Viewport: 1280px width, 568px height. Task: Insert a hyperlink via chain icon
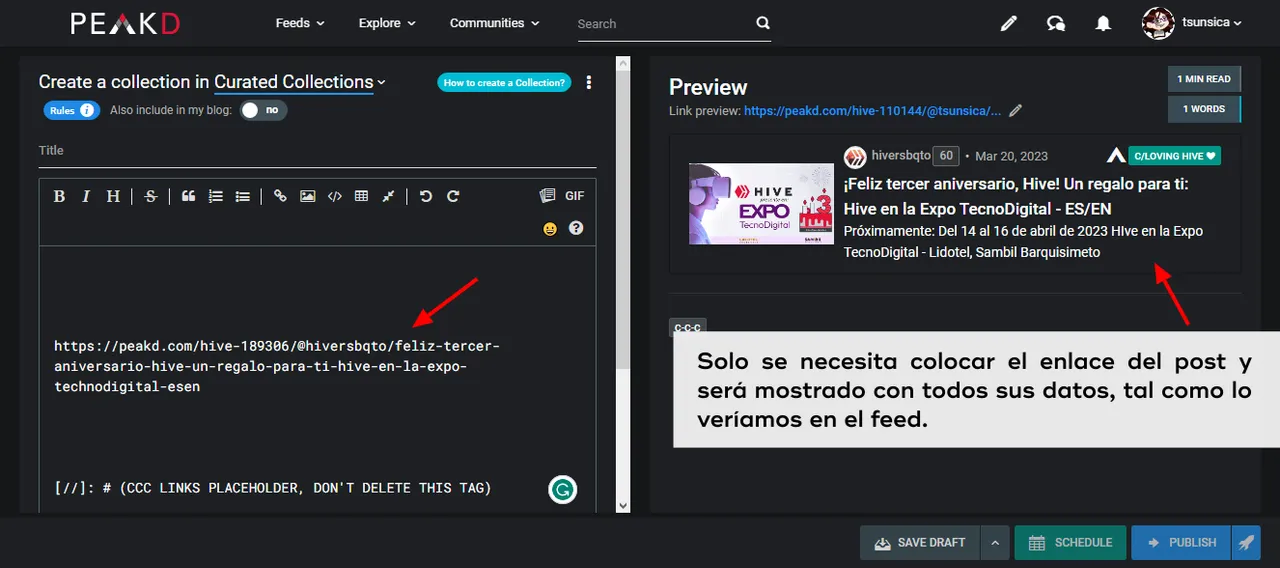tap(280, 196)
